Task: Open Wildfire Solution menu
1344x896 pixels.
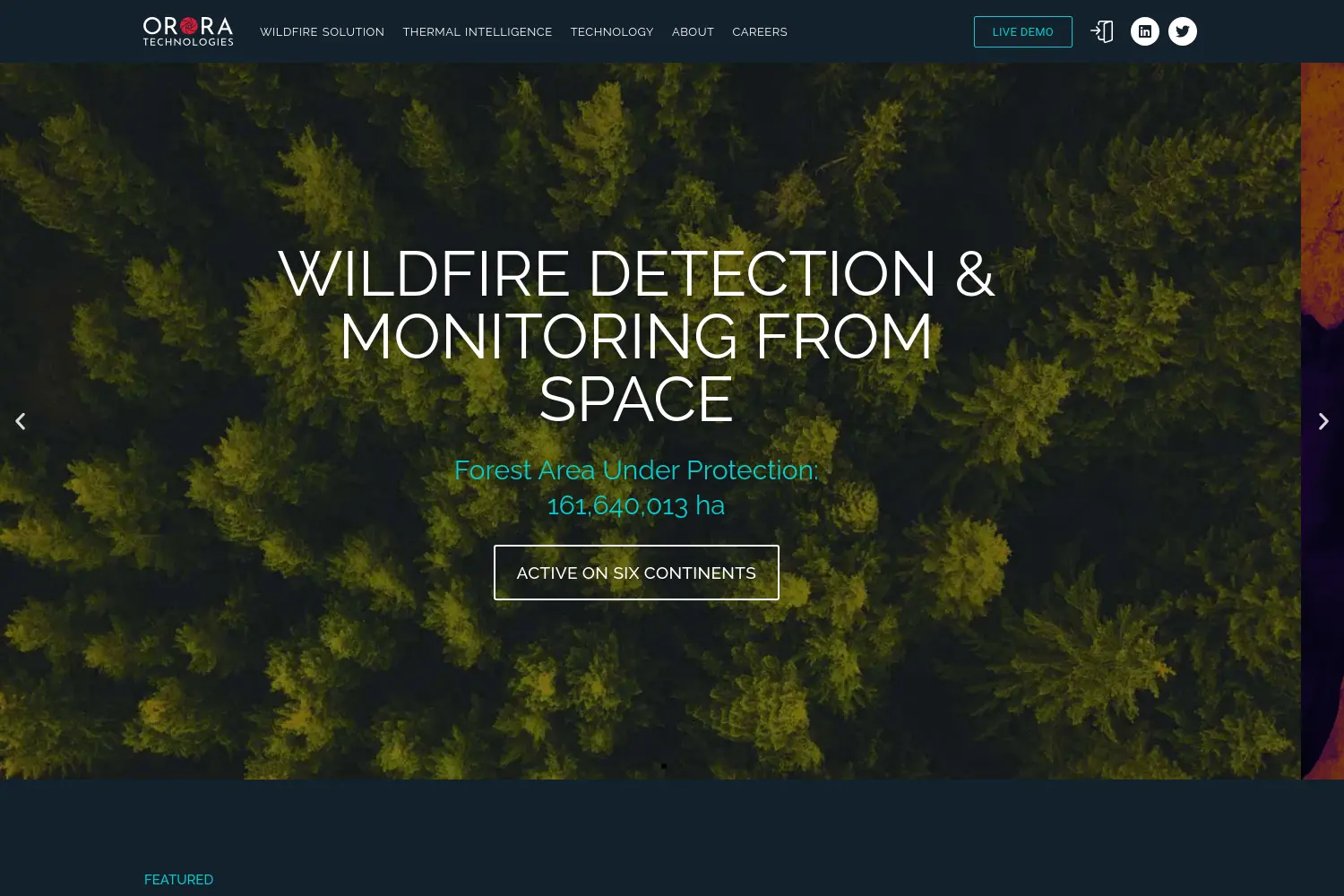Action: click(x=322, y=31)
